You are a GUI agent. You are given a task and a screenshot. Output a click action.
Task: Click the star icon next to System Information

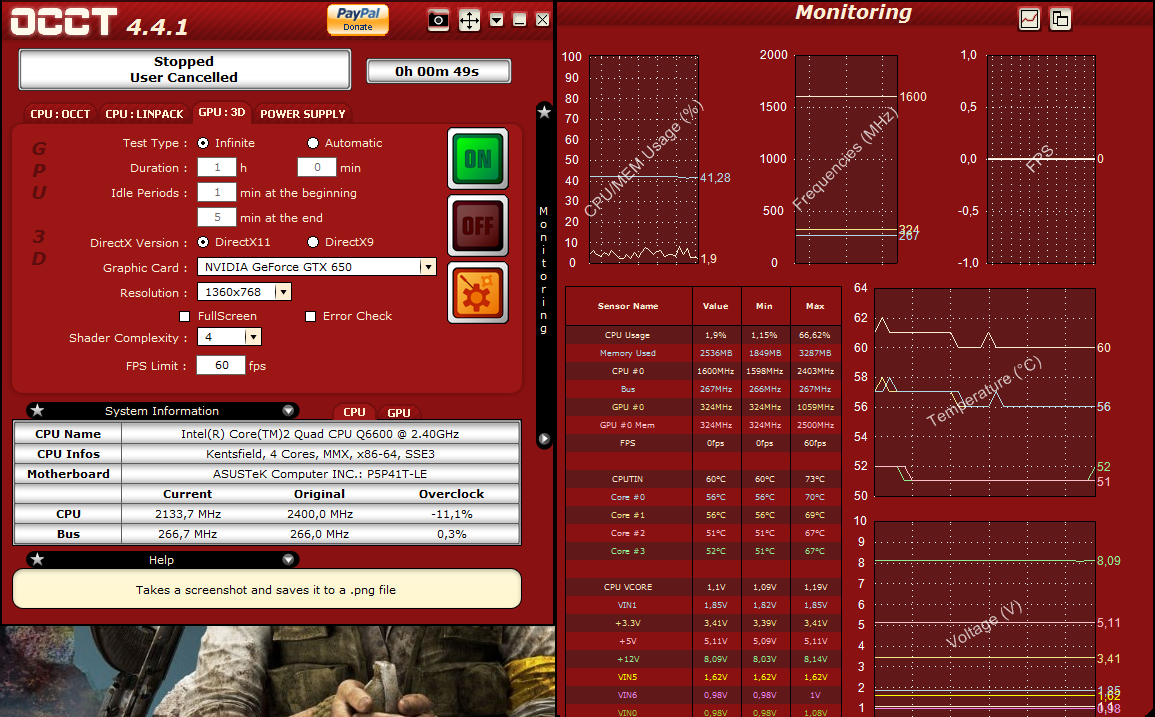tap(38, 410)
